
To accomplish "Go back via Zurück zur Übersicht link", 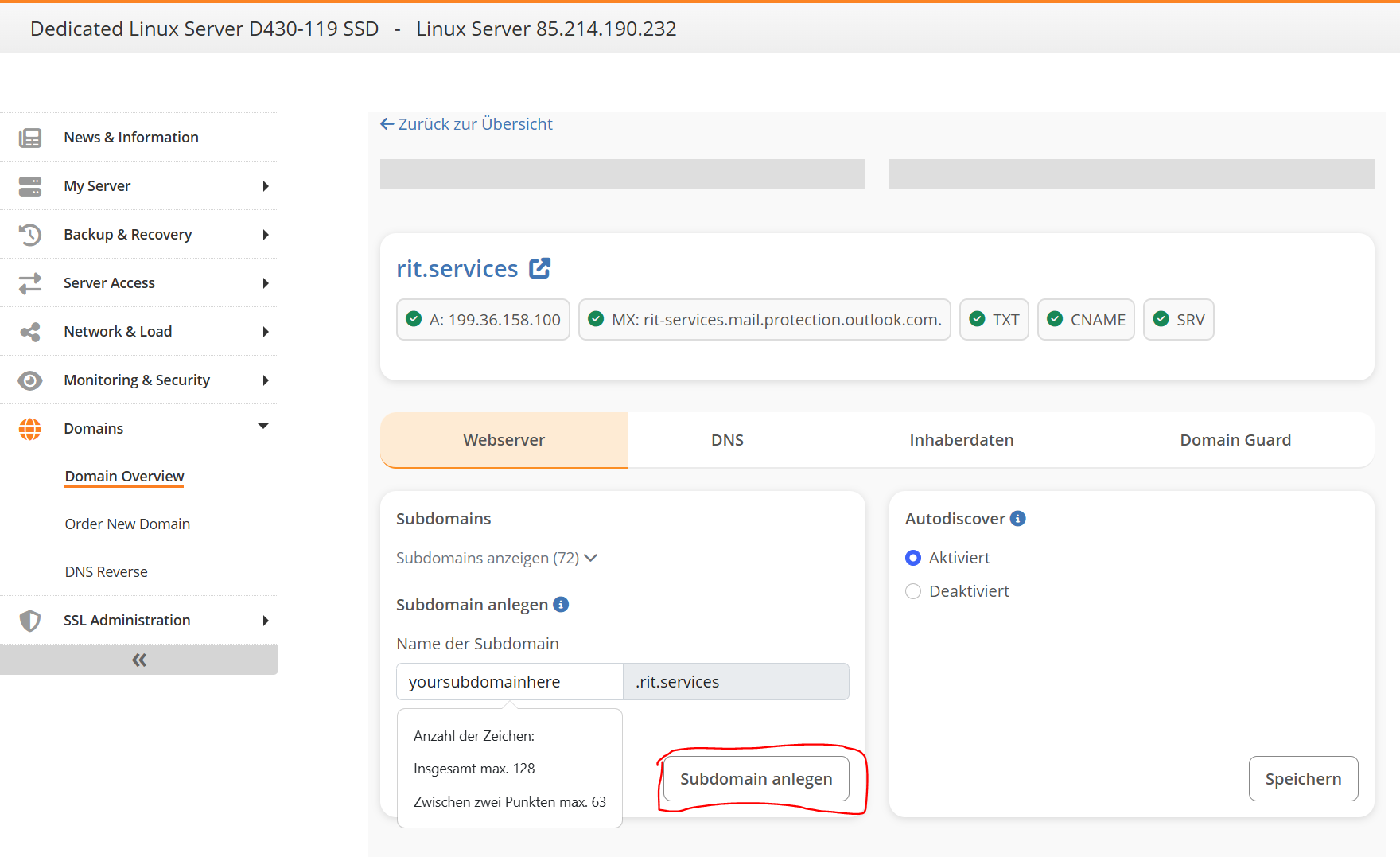I will tap(466, 124).
